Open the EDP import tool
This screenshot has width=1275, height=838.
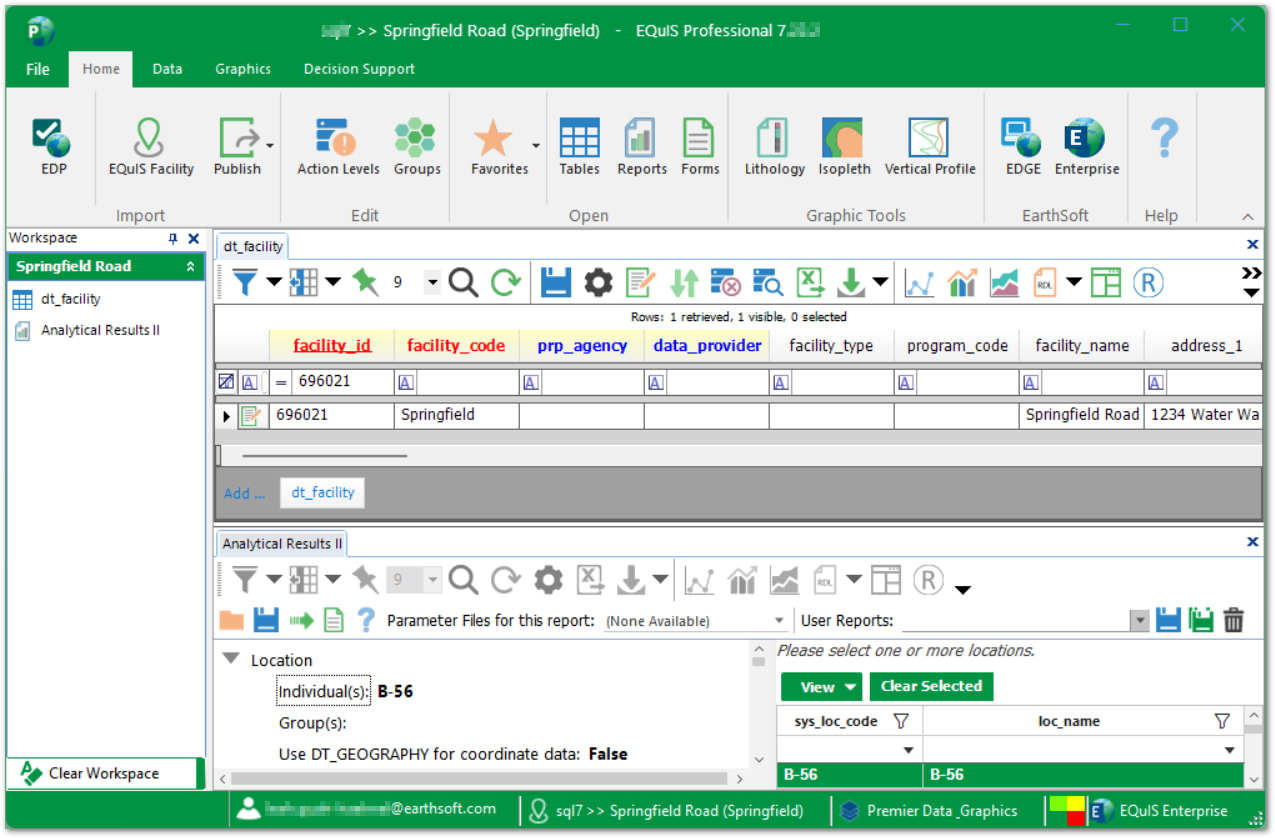tap(53, 146)
